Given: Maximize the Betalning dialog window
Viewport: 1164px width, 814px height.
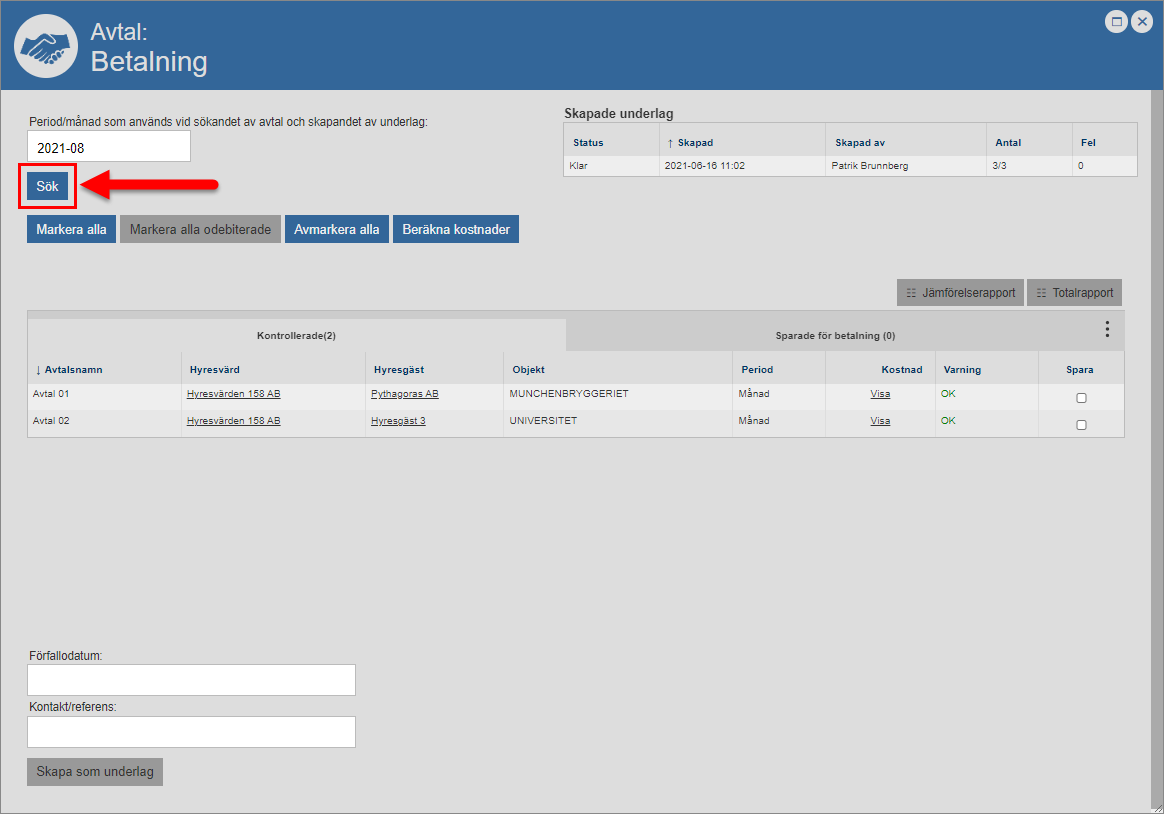Looking at the screenshot, I should [x=1116, y=21].
